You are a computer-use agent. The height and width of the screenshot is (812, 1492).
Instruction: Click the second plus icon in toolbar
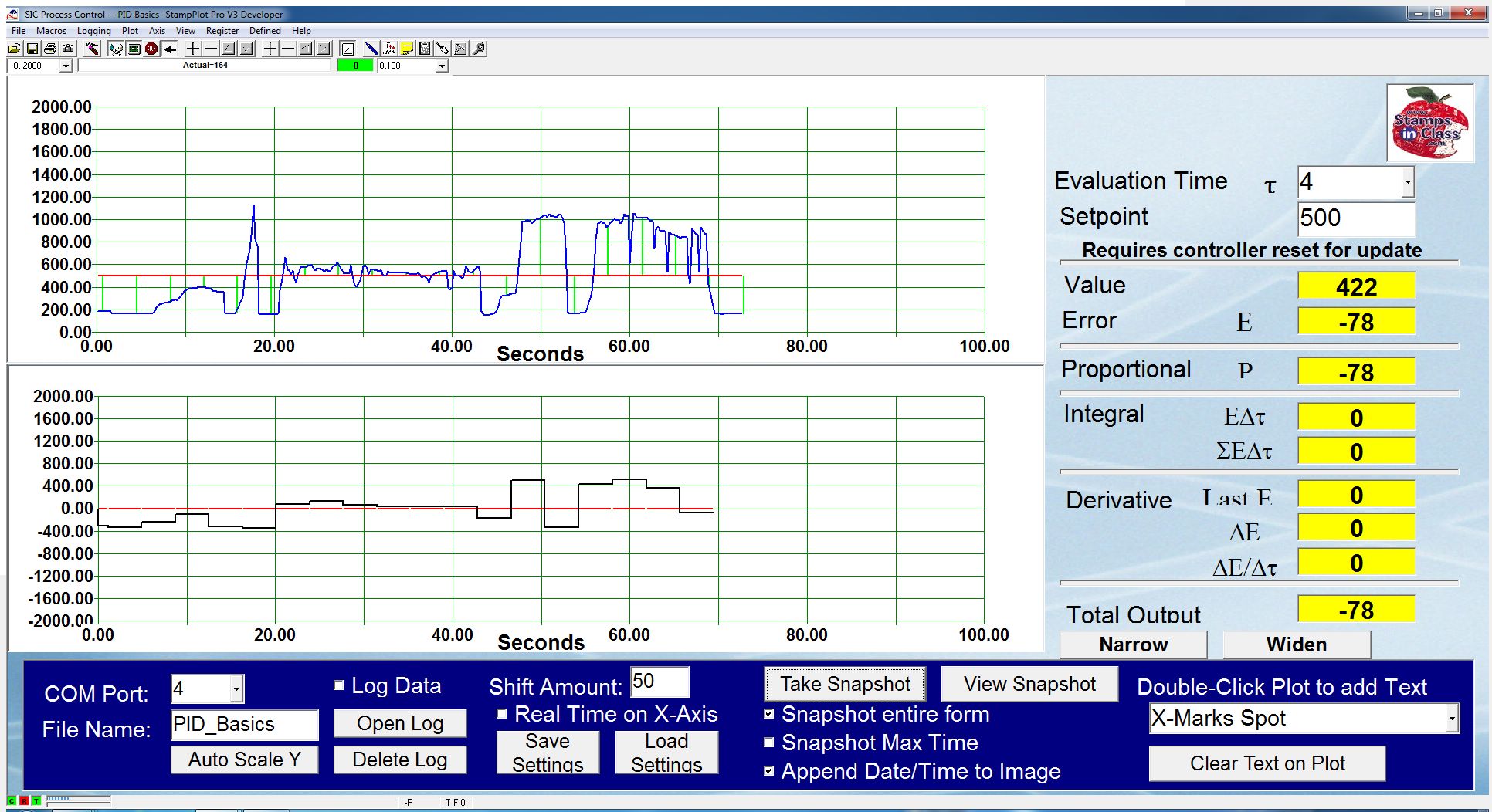(x=270, y=49)
